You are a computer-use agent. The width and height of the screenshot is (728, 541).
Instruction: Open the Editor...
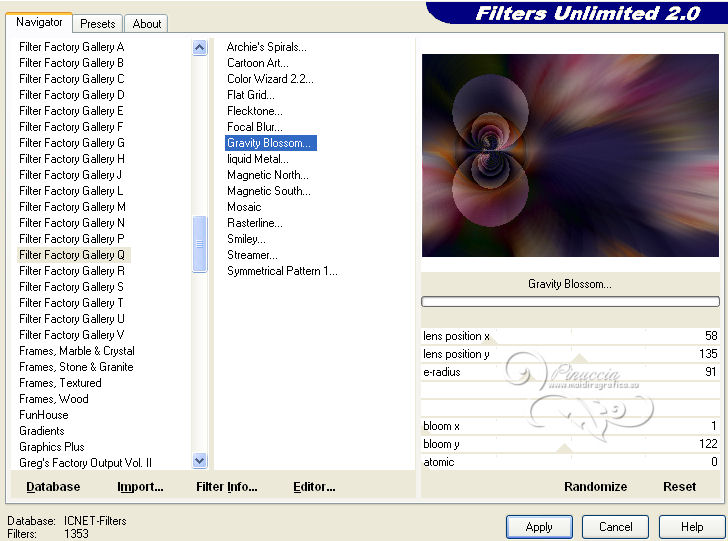pyautogui.click(x=314, y=487)
